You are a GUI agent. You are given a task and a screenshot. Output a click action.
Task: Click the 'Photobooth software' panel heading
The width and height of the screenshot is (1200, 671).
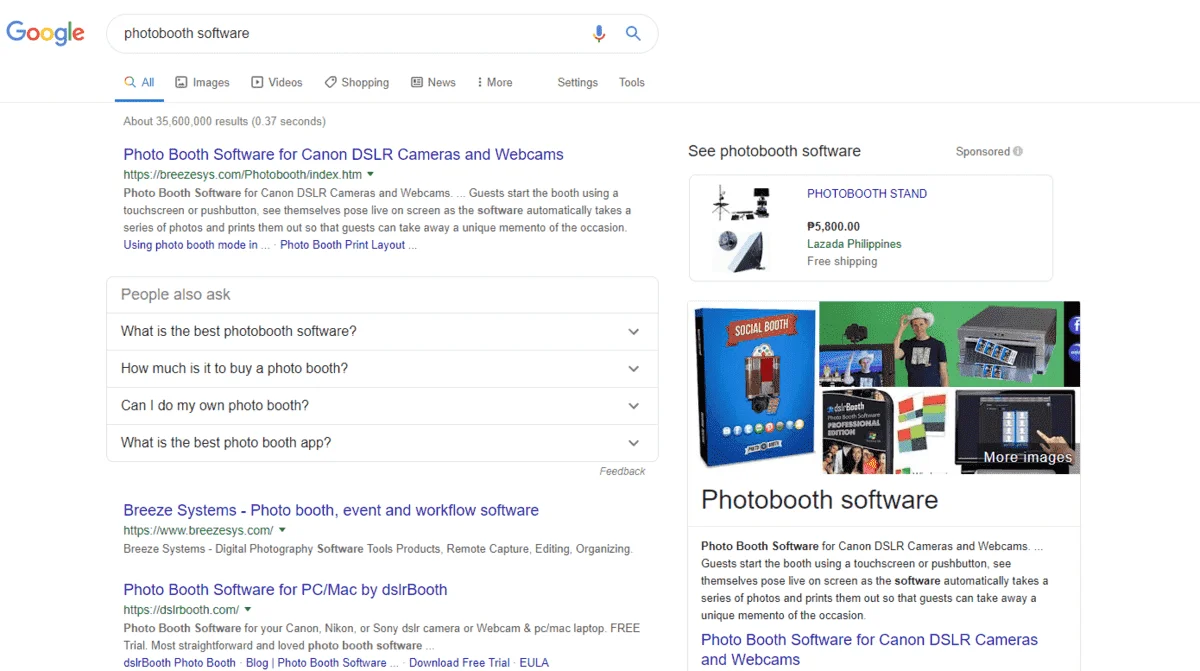(x=819, y=500)
